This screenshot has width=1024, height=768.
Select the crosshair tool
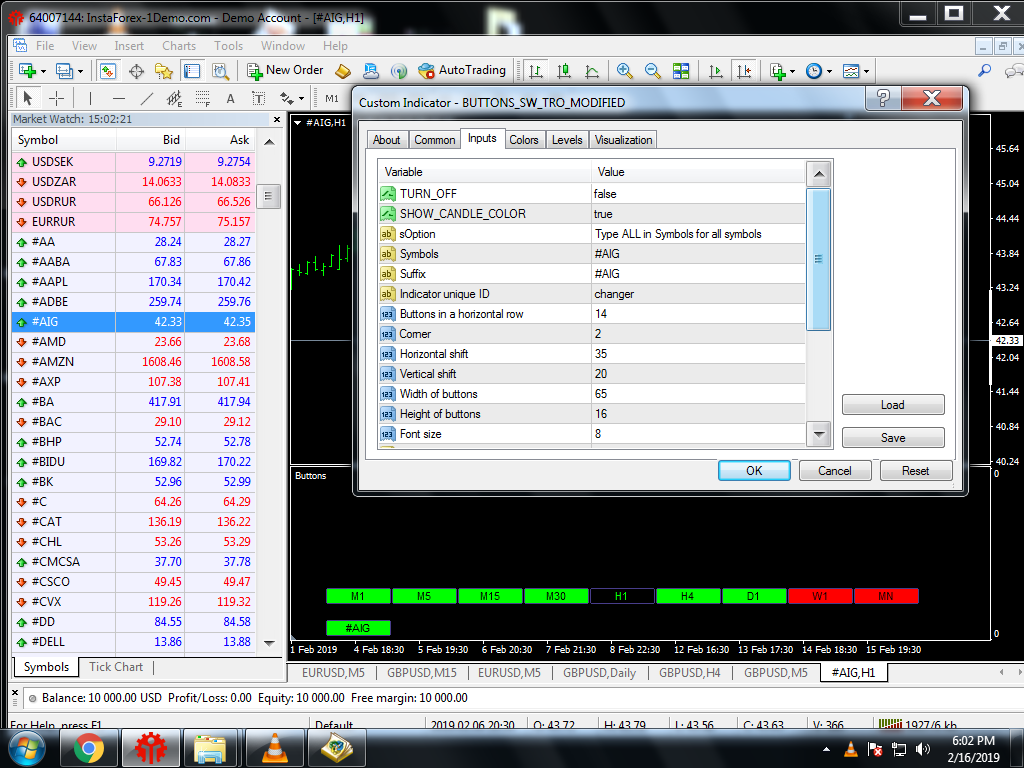pos(57,99)
